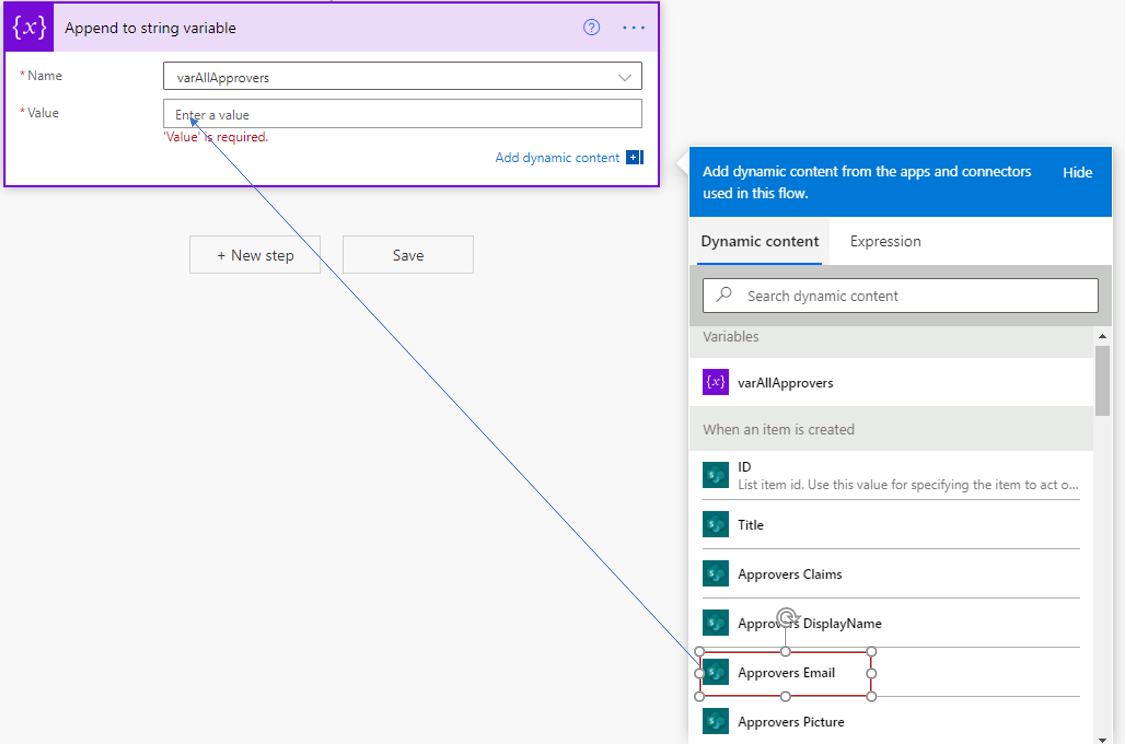Select the Approvers Picture item
Image resolution: width=1127 pixels, height=748 pixels.
pyautogui.click(x=891, y=721)
